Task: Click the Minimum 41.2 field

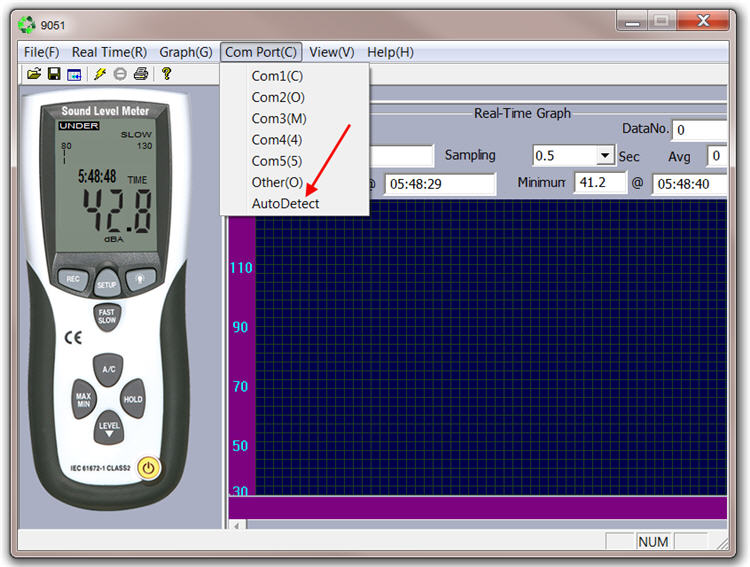Action: tap(600, 183)
